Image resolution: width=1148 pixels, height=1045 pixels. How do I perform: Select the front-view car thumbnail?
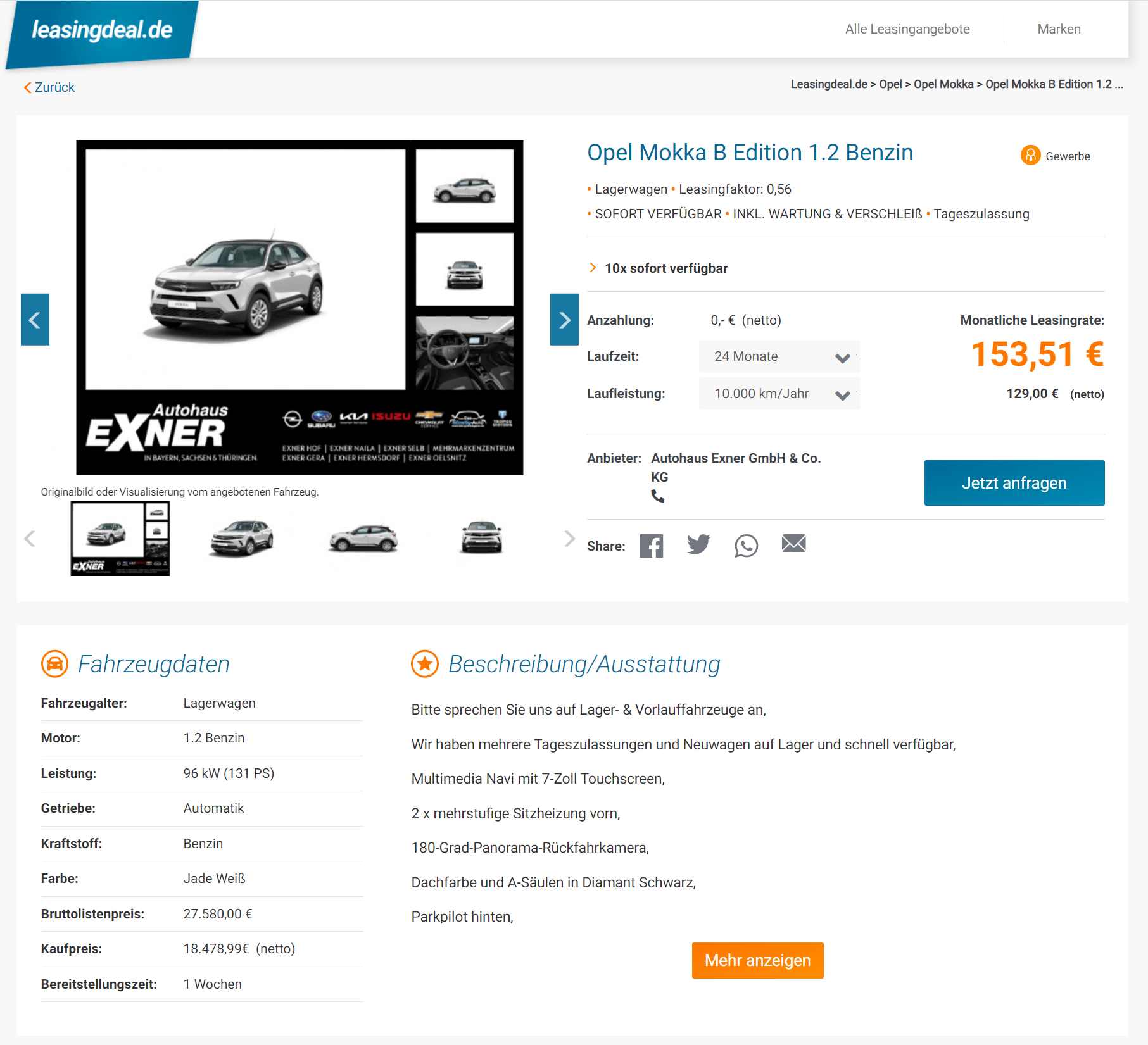pyautogui.click(x=481, y=537)
